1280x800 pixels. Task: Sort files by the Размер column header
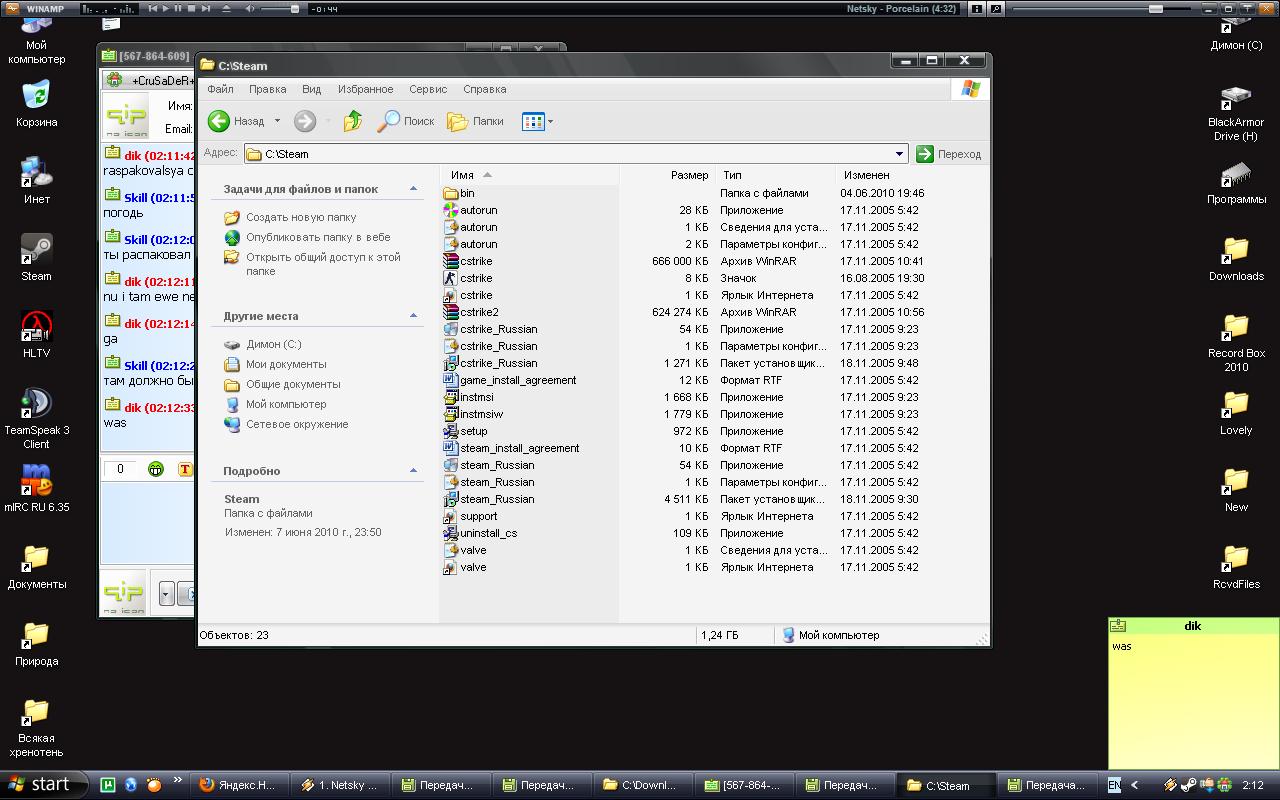coord(665,175)
